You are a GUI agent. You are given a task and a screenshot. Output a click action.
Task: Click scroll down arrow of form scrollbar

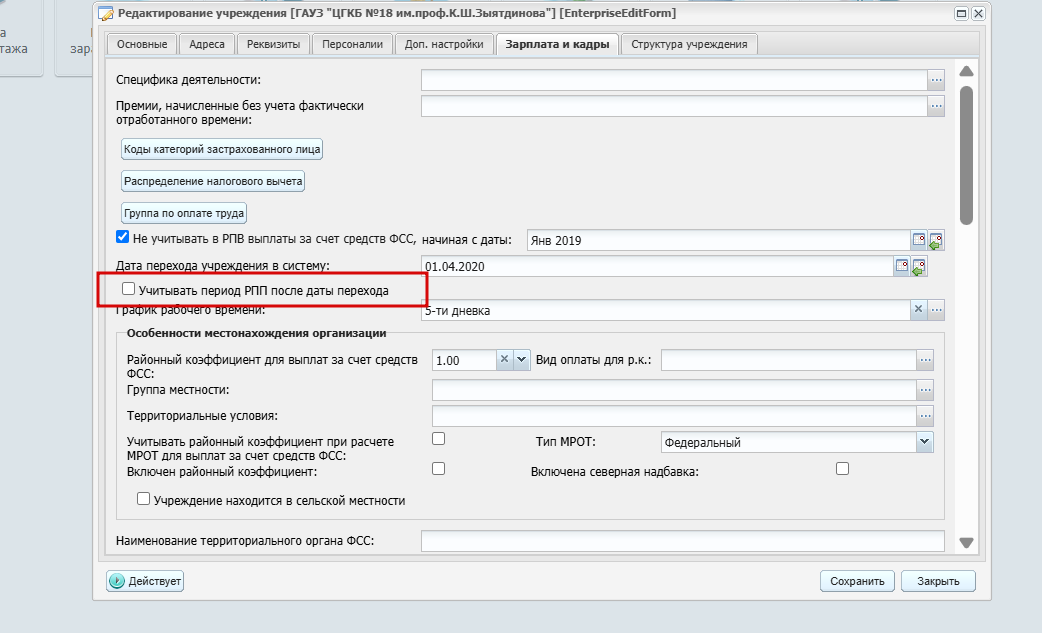click(x=966, y=543)
